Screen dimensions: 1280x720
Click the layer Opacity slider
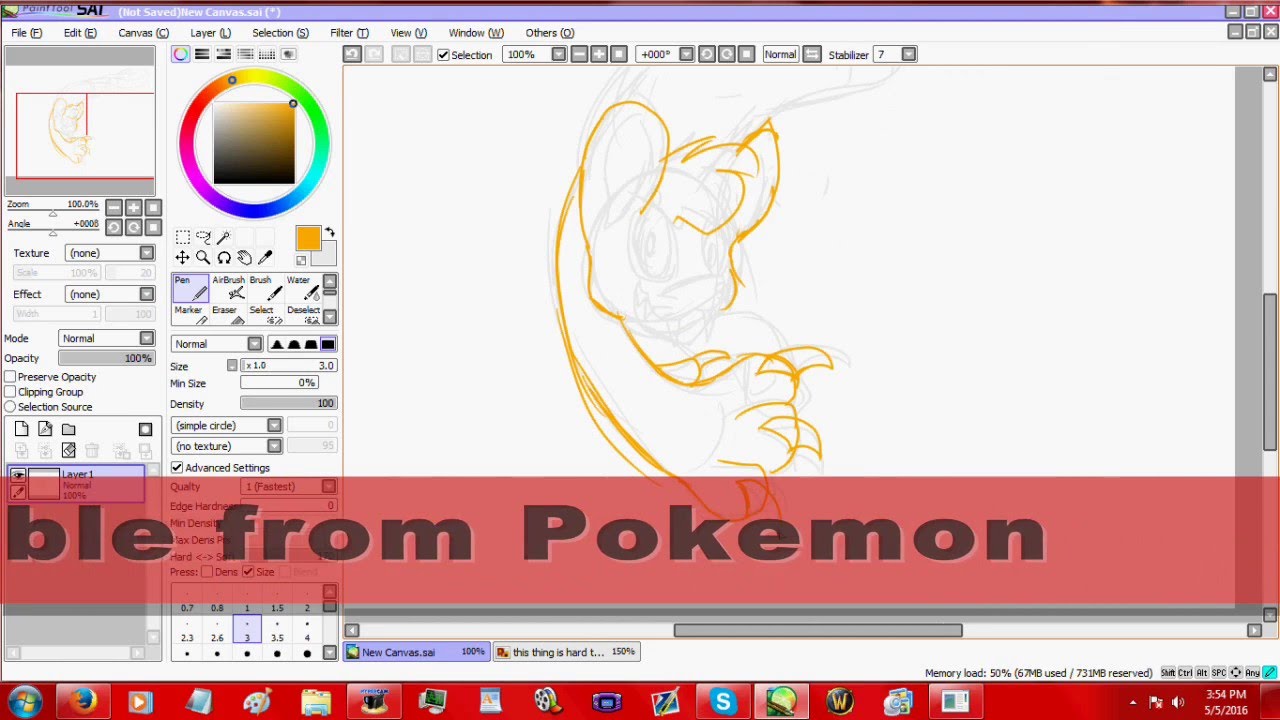tap(106, 358)
